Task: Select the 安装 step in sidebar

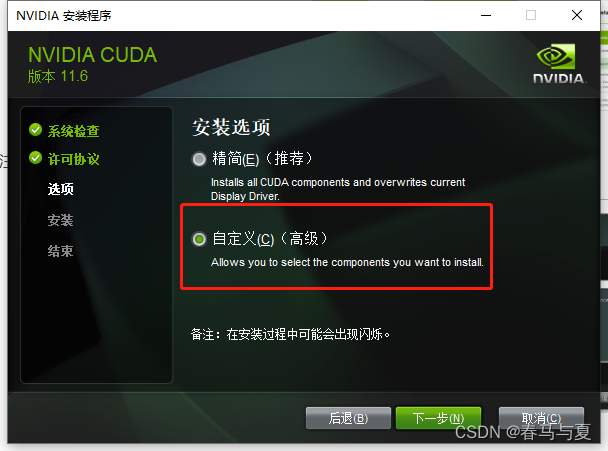Action: [x=60, y=220]
